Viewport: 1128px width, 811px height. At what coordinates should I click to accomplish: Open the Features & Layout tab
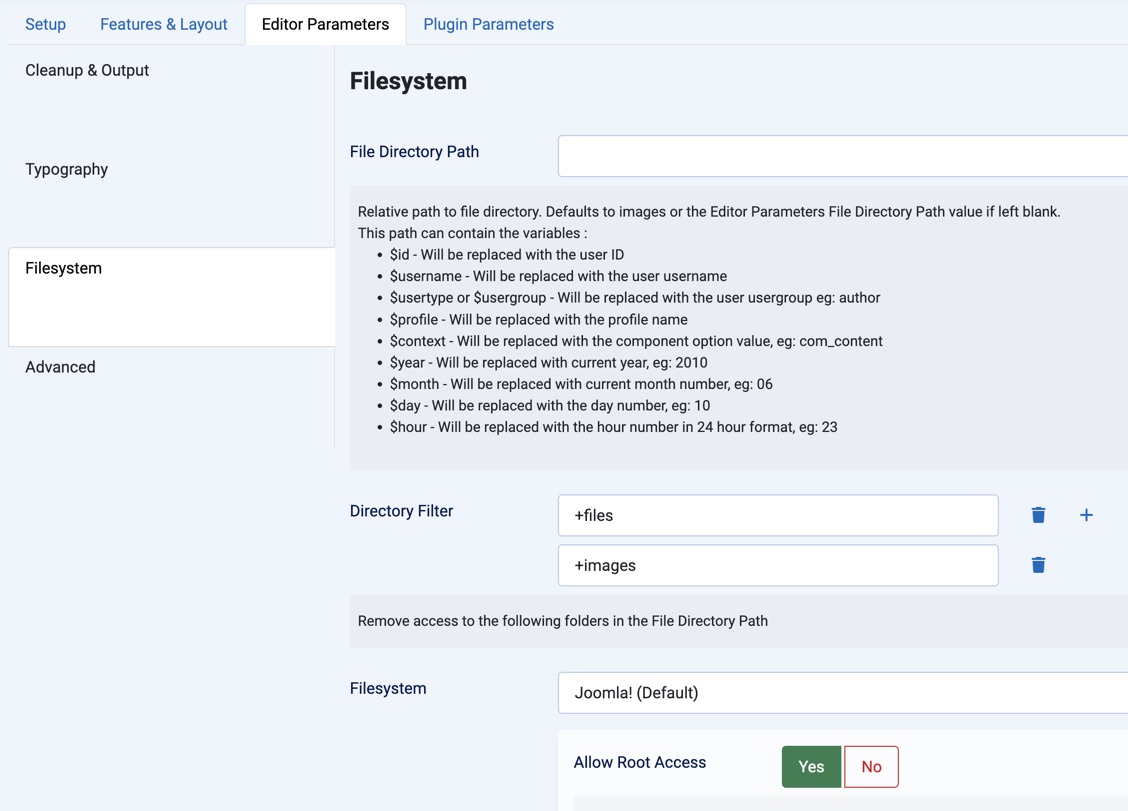(x=164, y=24)
